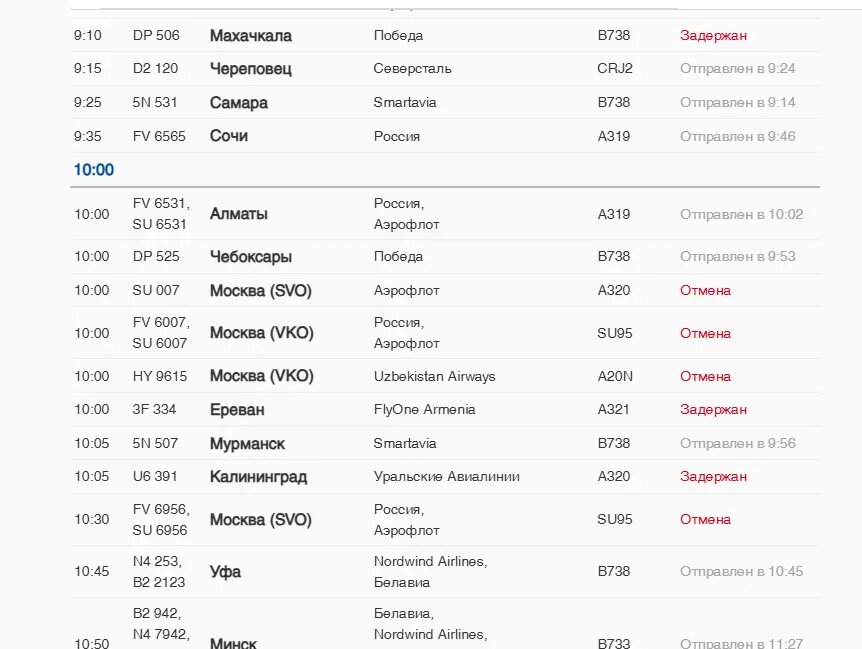862x649 pixels.
Task: Click the Мурманск destination link
Action: coord(247,444)
